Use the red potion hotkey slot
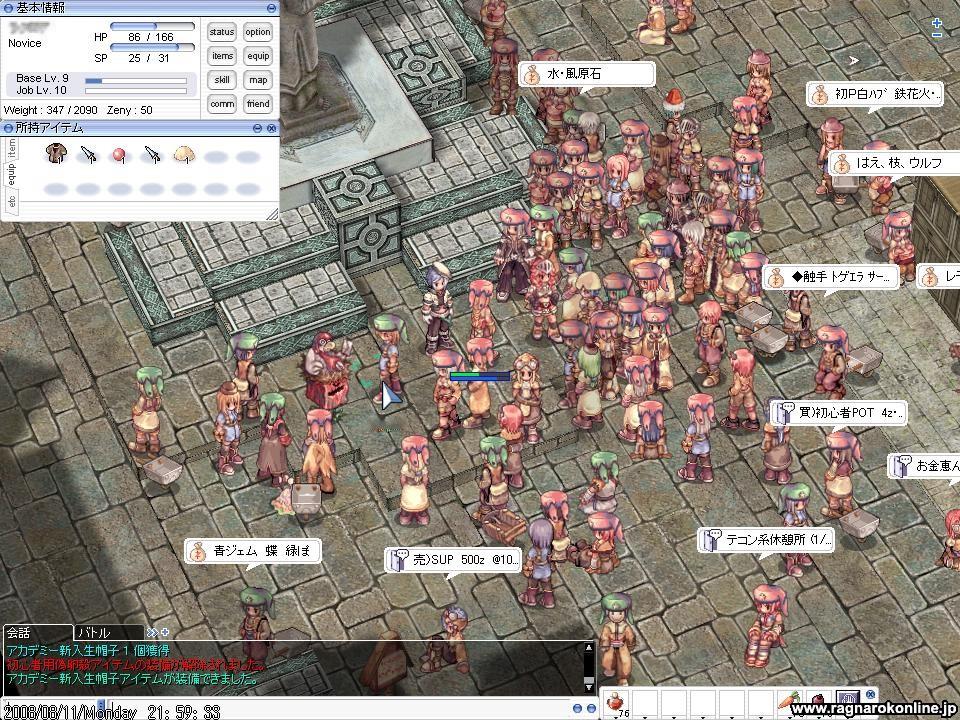Image resolution: width=960 pixels, height=720 pixels. 617,702
